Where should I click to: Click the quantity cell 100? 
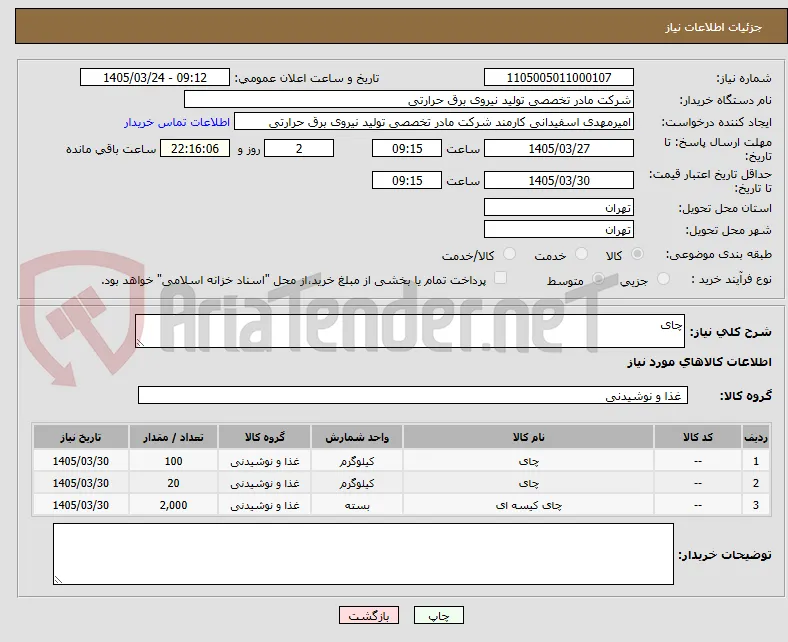tap(173, 461)
